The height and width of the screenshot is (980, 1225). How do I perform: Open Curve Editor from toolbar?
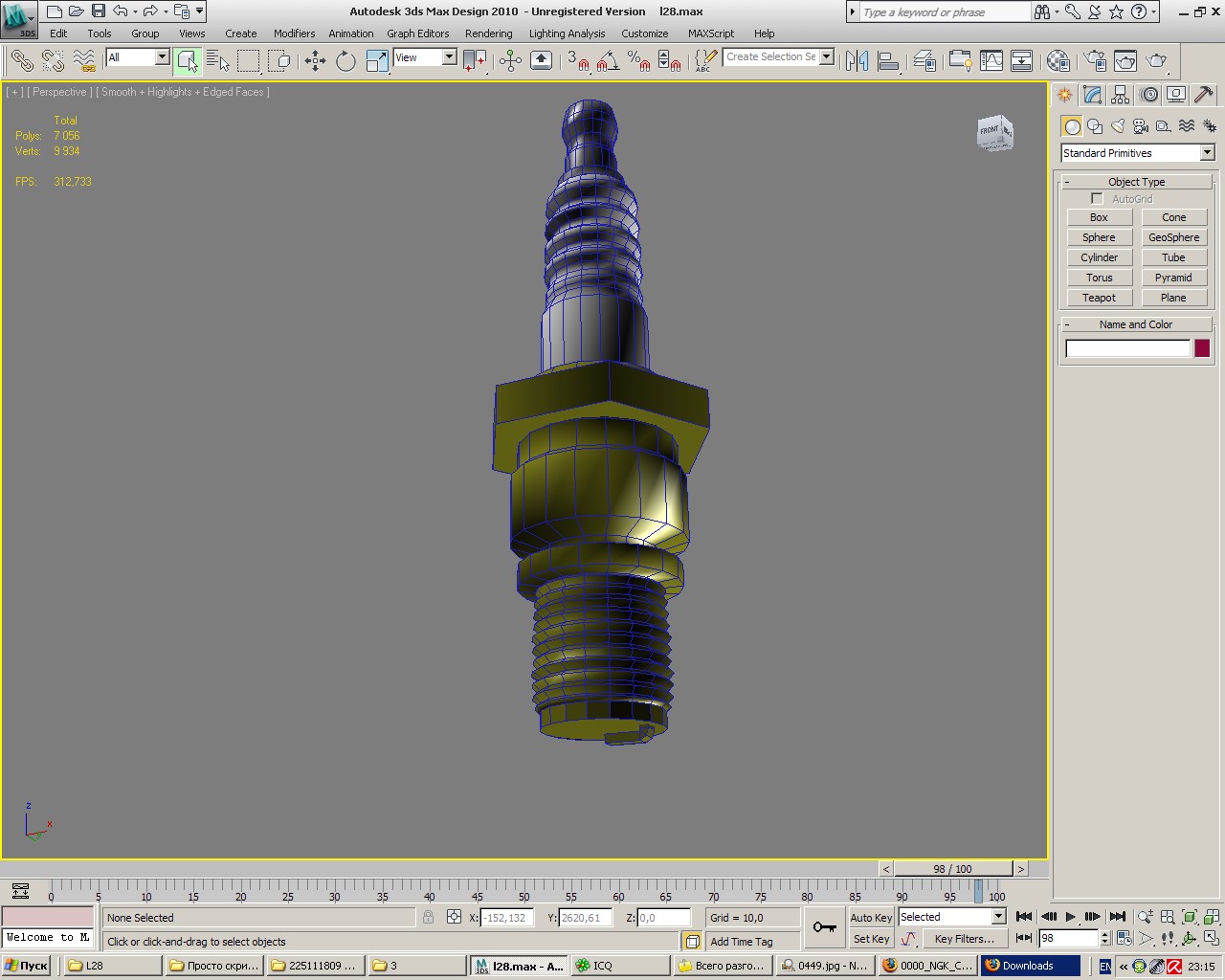[x=991, y=61]
